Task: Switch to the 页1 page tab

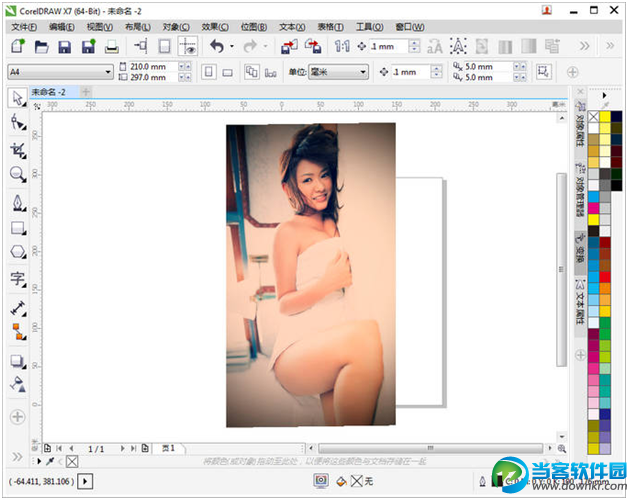Action: (167, 448)
